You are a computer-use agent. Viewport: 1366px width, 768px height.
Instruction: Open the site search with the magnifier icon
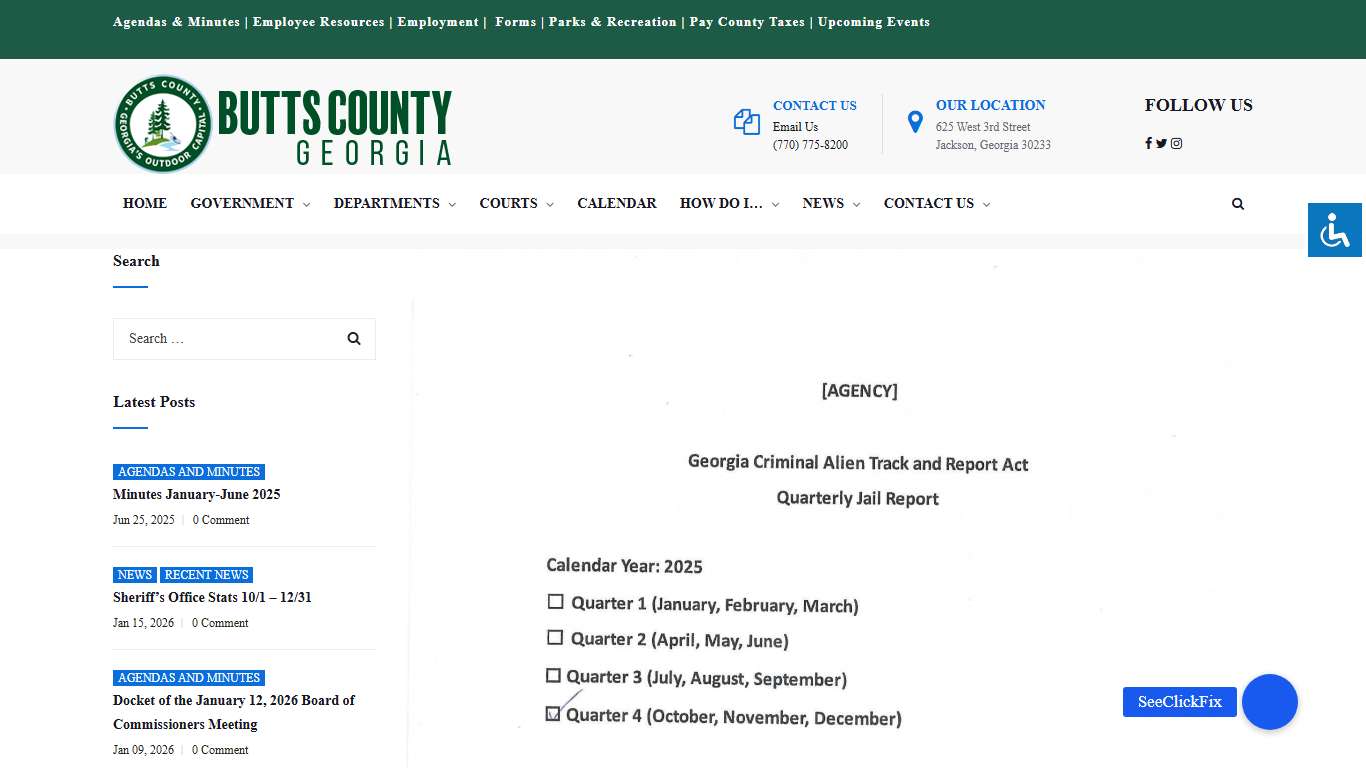(x=1238, y=203)
